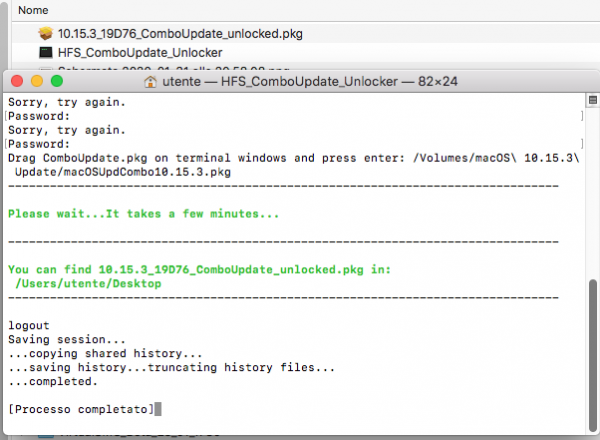
Task: Click the 'Saving session...' line
Action: point(67,339)
